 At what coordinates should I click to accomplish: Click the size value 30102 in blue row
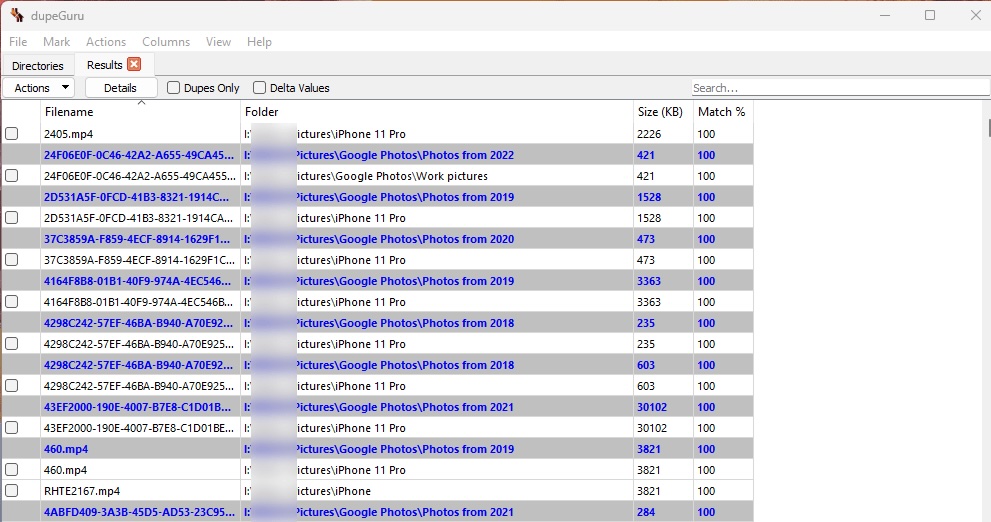(652, 407)
